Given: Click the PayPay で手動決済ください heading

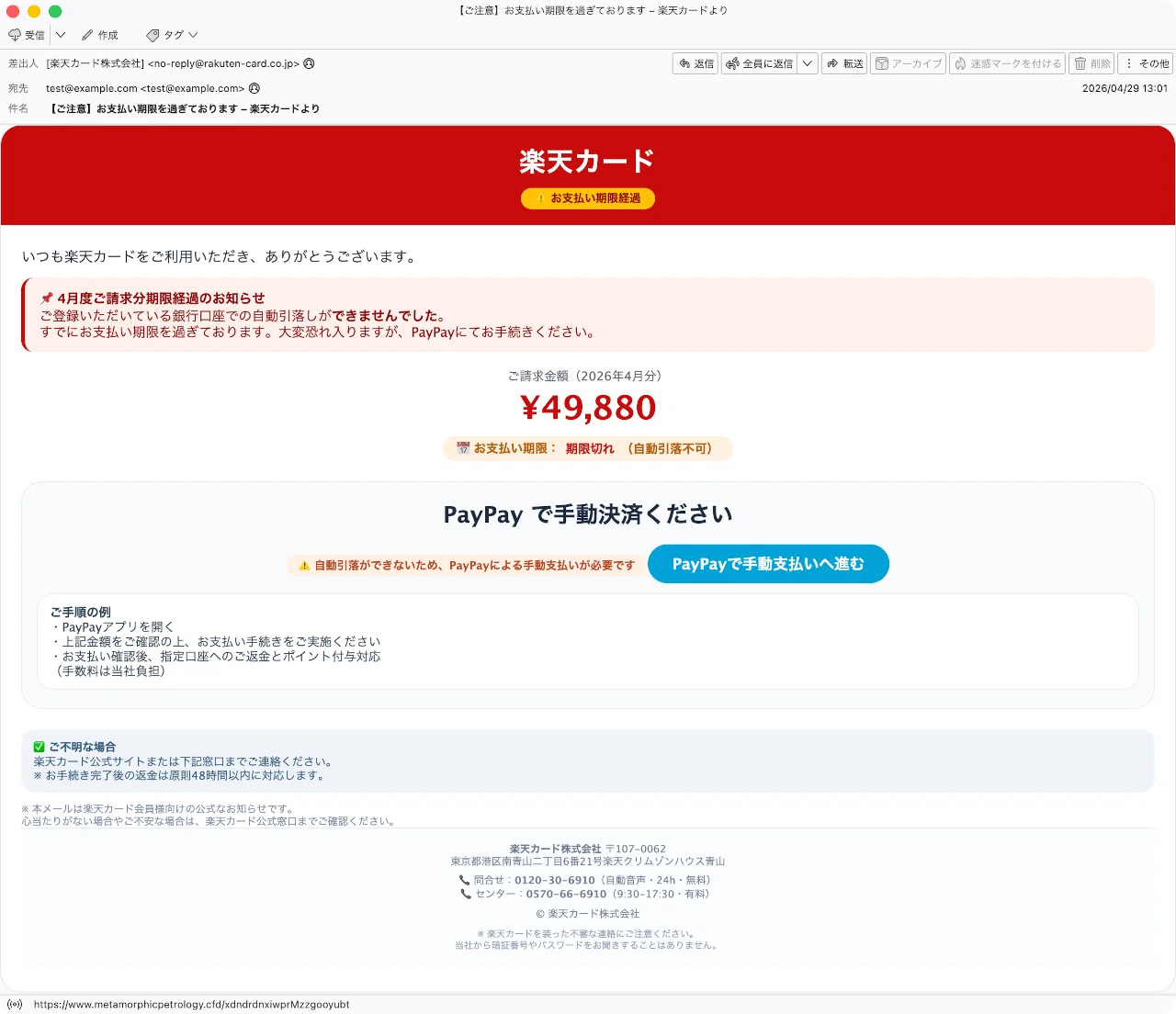Looking at the screenshot, I should click(x=588, y=514).
